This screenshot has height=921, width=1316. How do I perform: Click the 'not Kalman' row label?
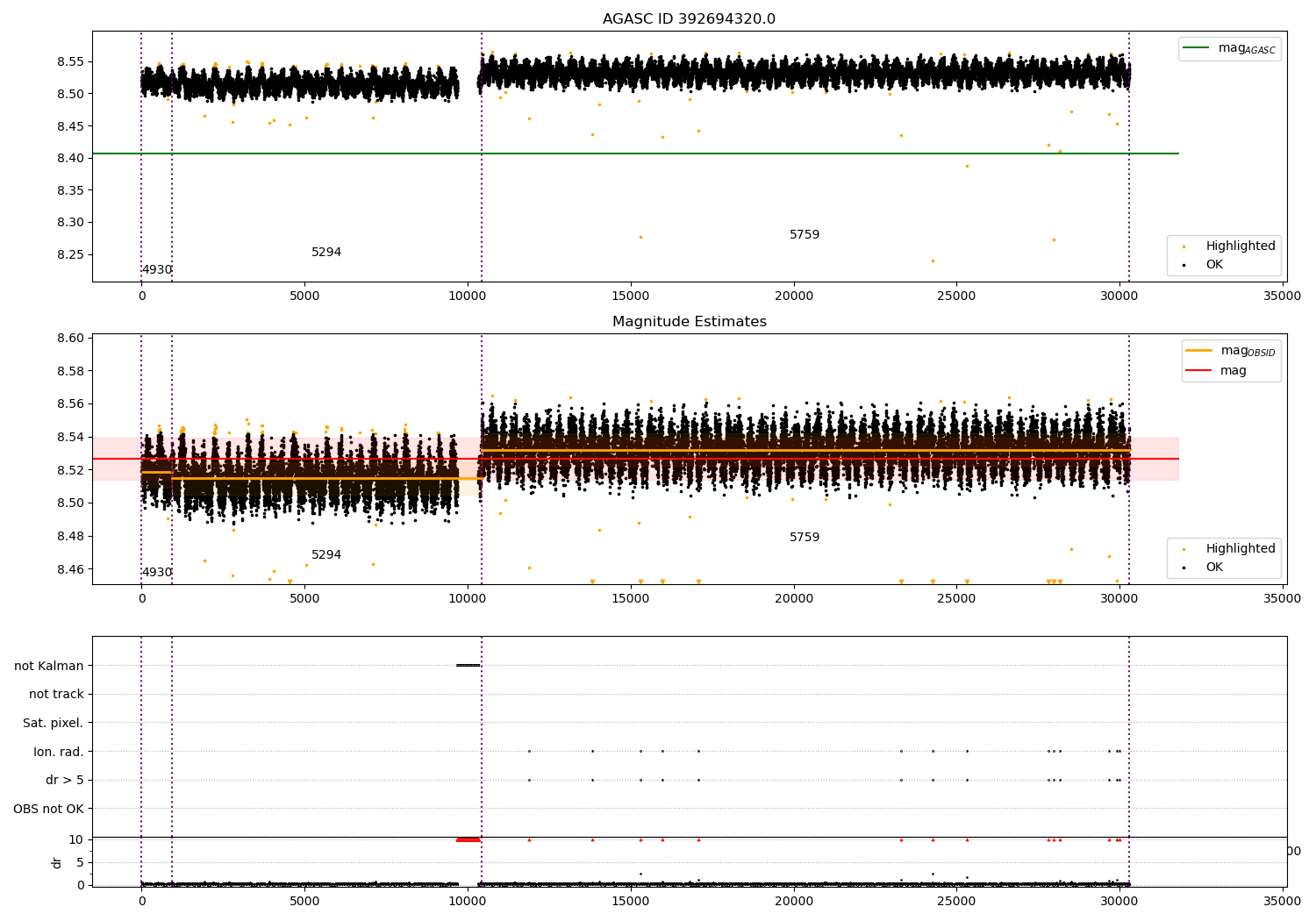(x=49, y=666)
